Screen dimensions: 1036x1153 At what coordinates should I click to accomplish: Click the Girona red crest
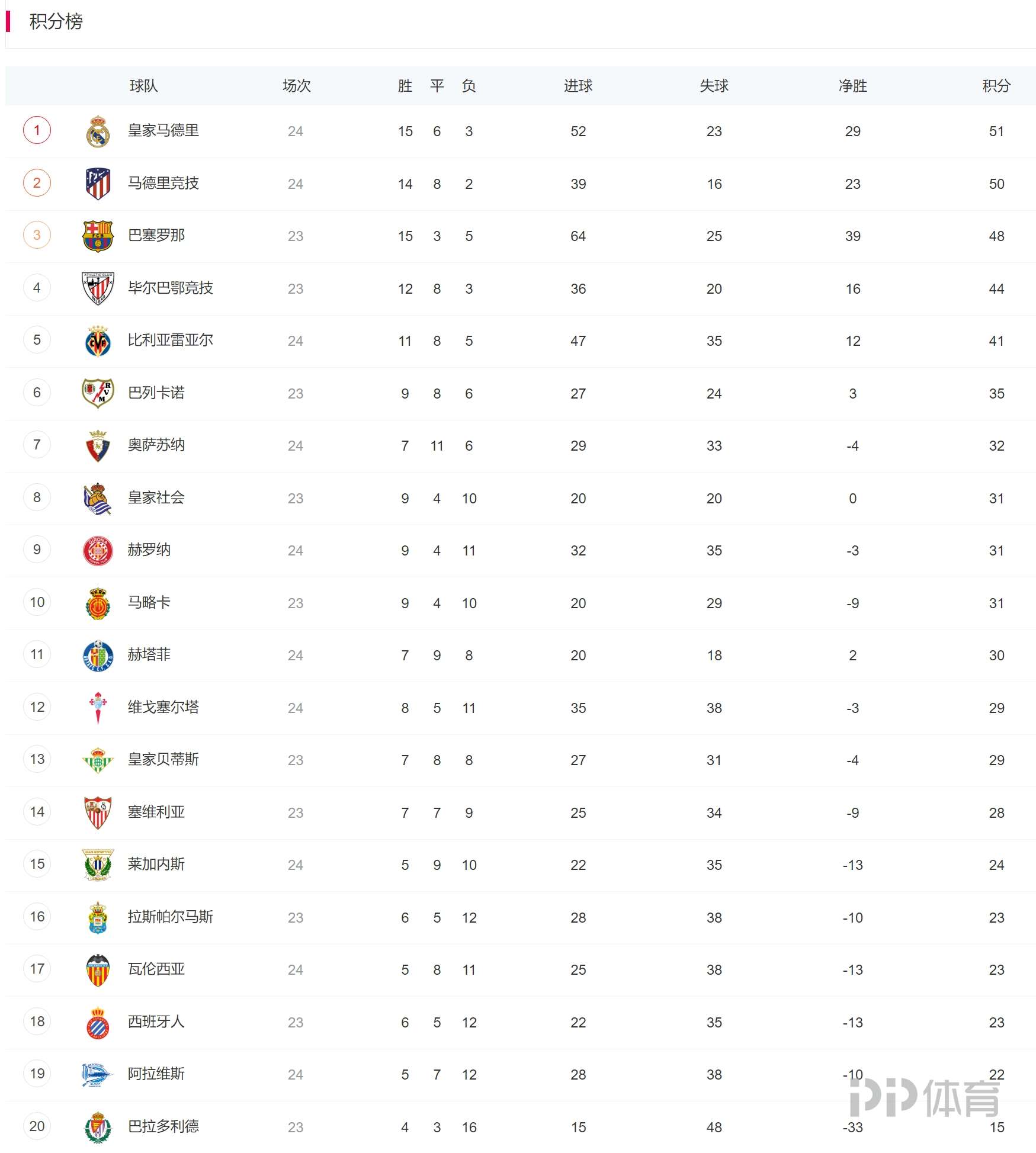(98, 551)
